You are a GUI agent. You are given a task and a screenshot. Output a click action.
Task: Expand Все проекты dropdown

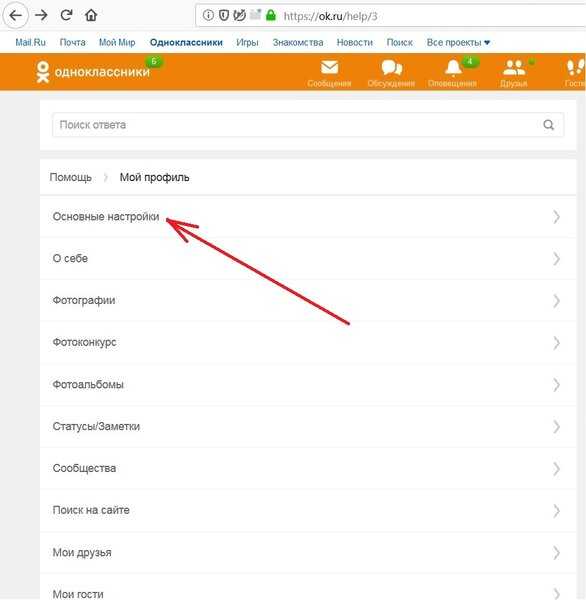pos(458,42)
